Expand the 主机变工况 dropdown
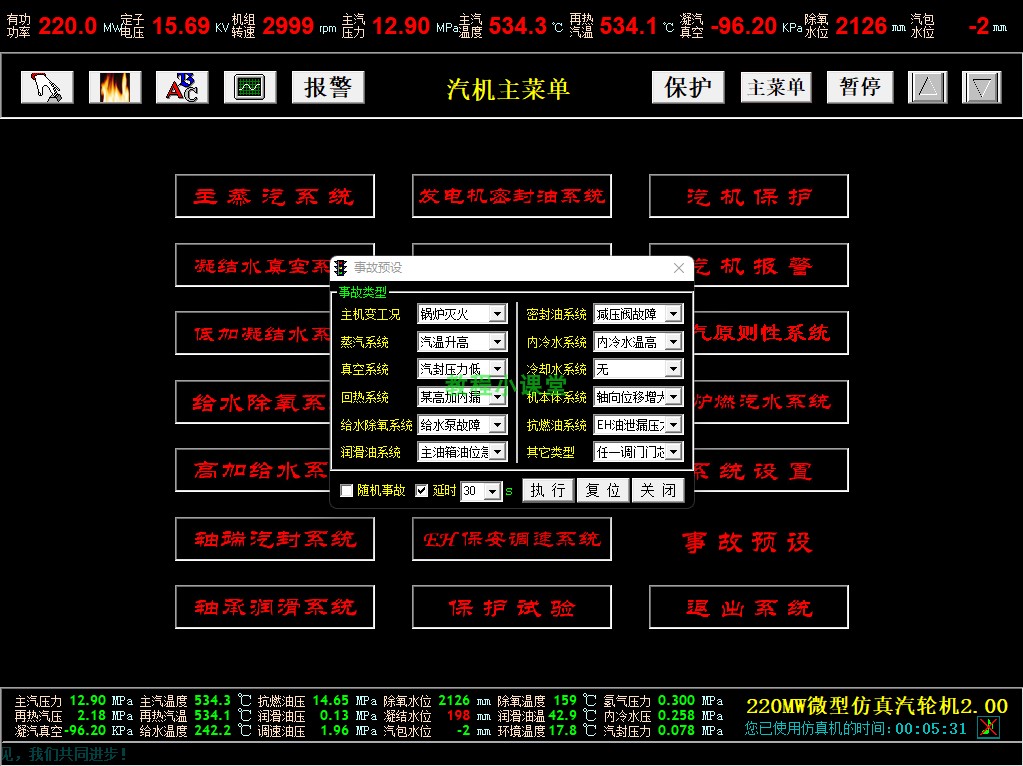This screenshot has width=1023, height=766. [498, 314]
